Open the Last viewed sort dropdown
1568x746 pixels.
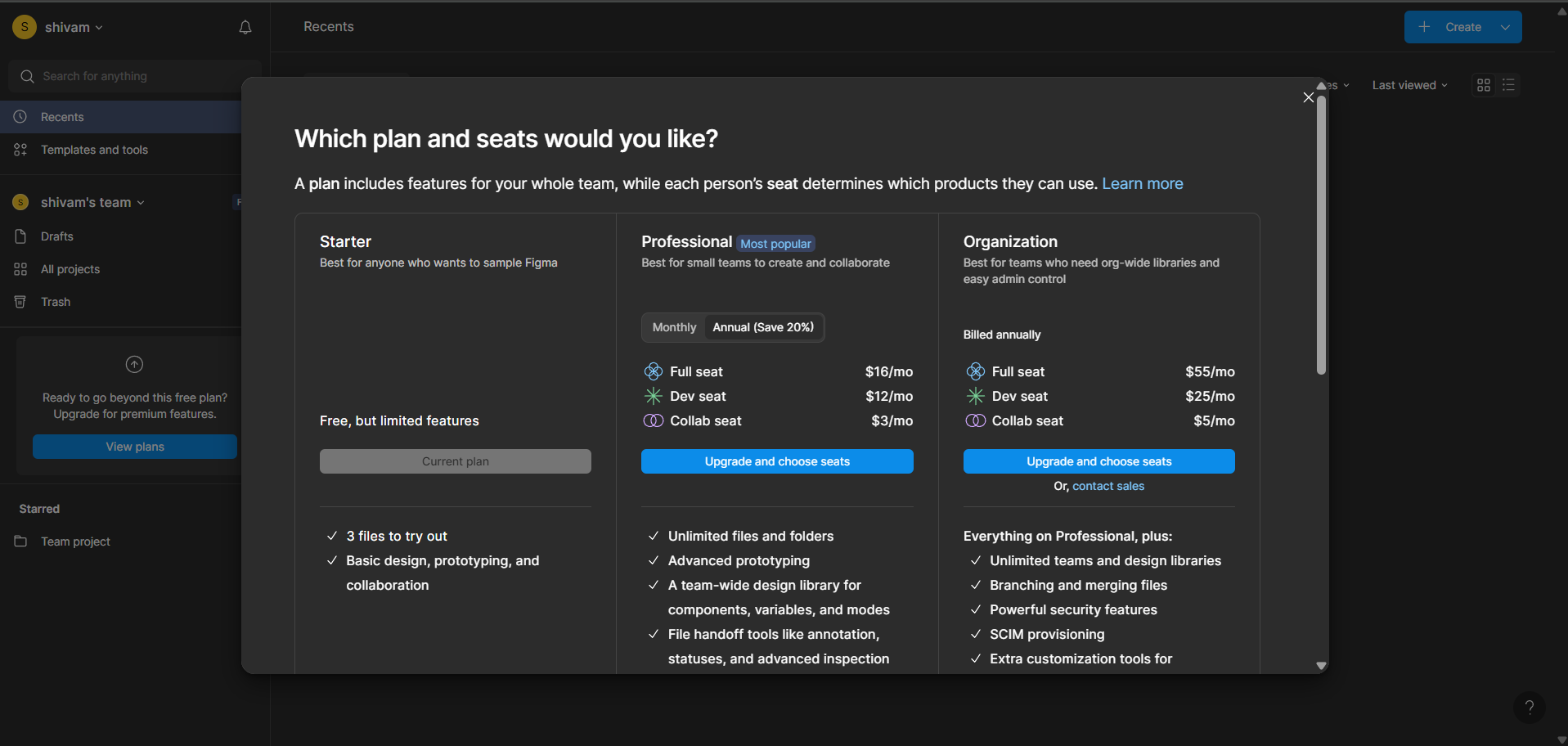(1409, 85)
